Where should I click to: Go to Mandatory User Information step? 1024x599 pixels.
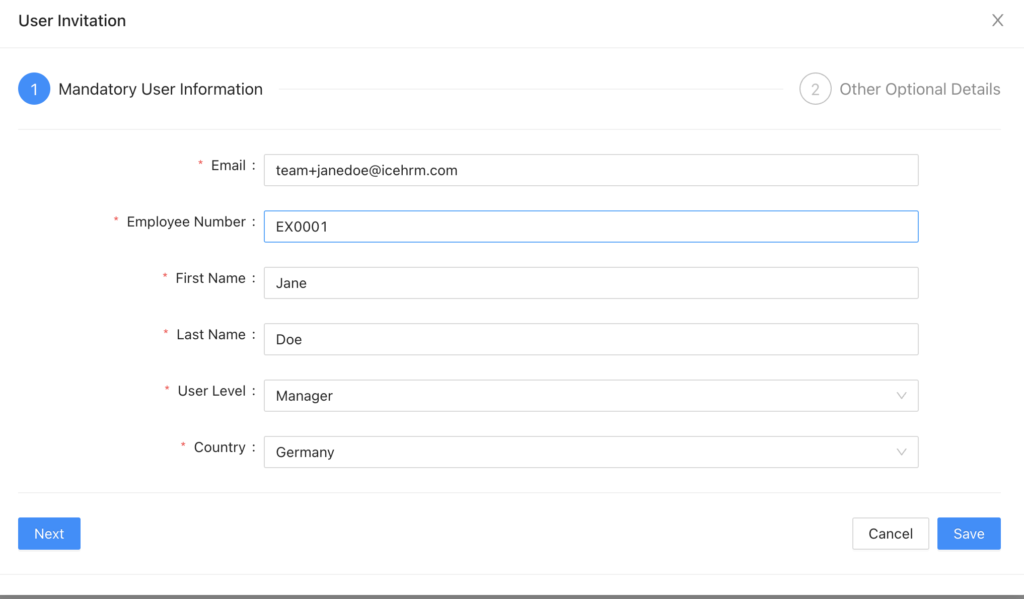click(160, 89)
